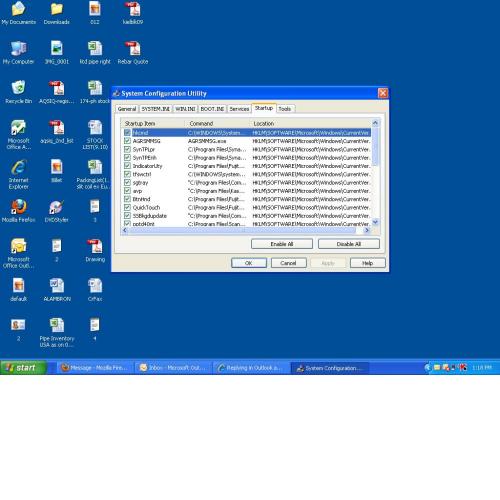This screenshot has width=500, height=500.
Task: Click the list's scroll up arrow
Action: coord(375,123)
